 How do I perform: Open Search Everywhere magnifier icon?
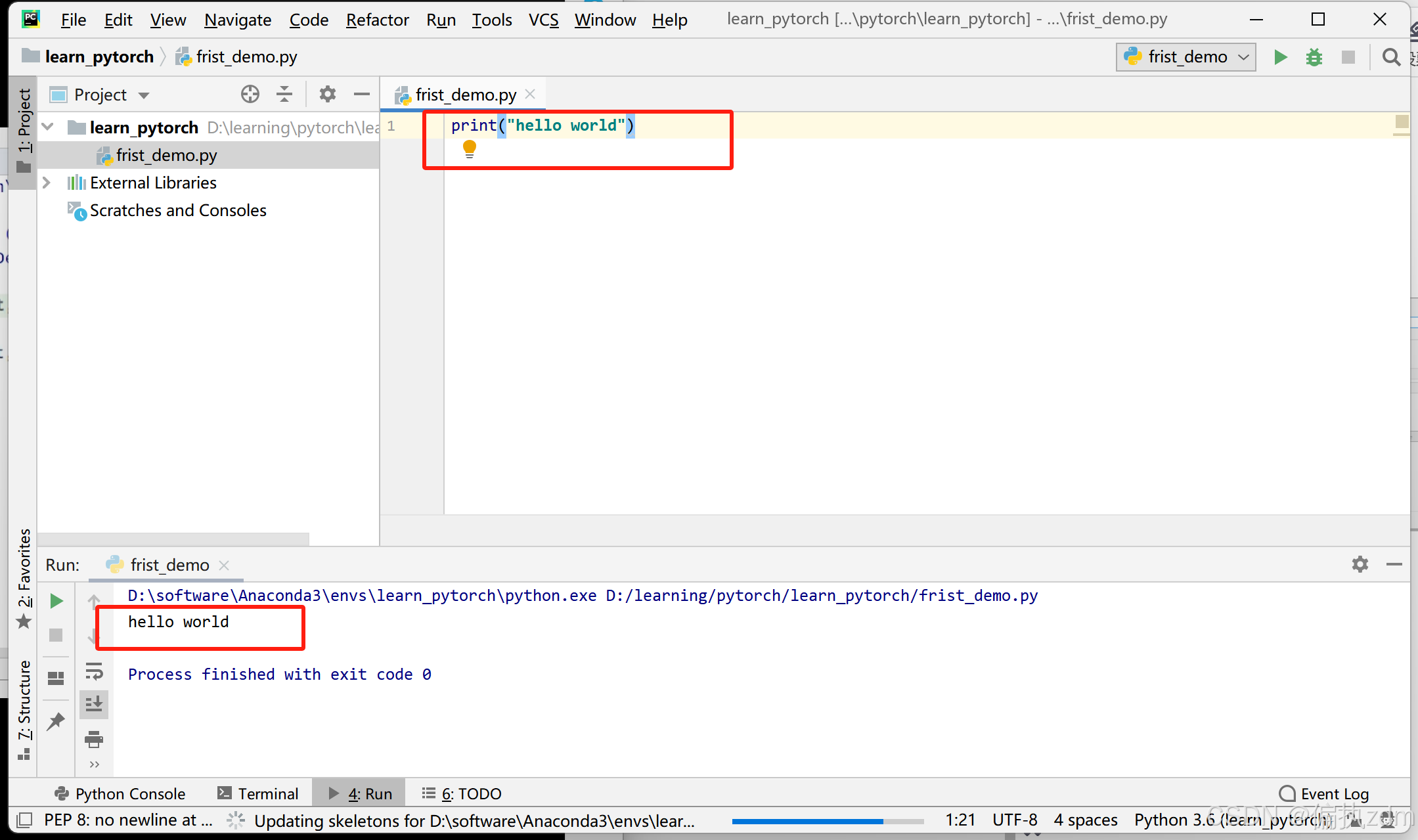tap(1390, 57)
